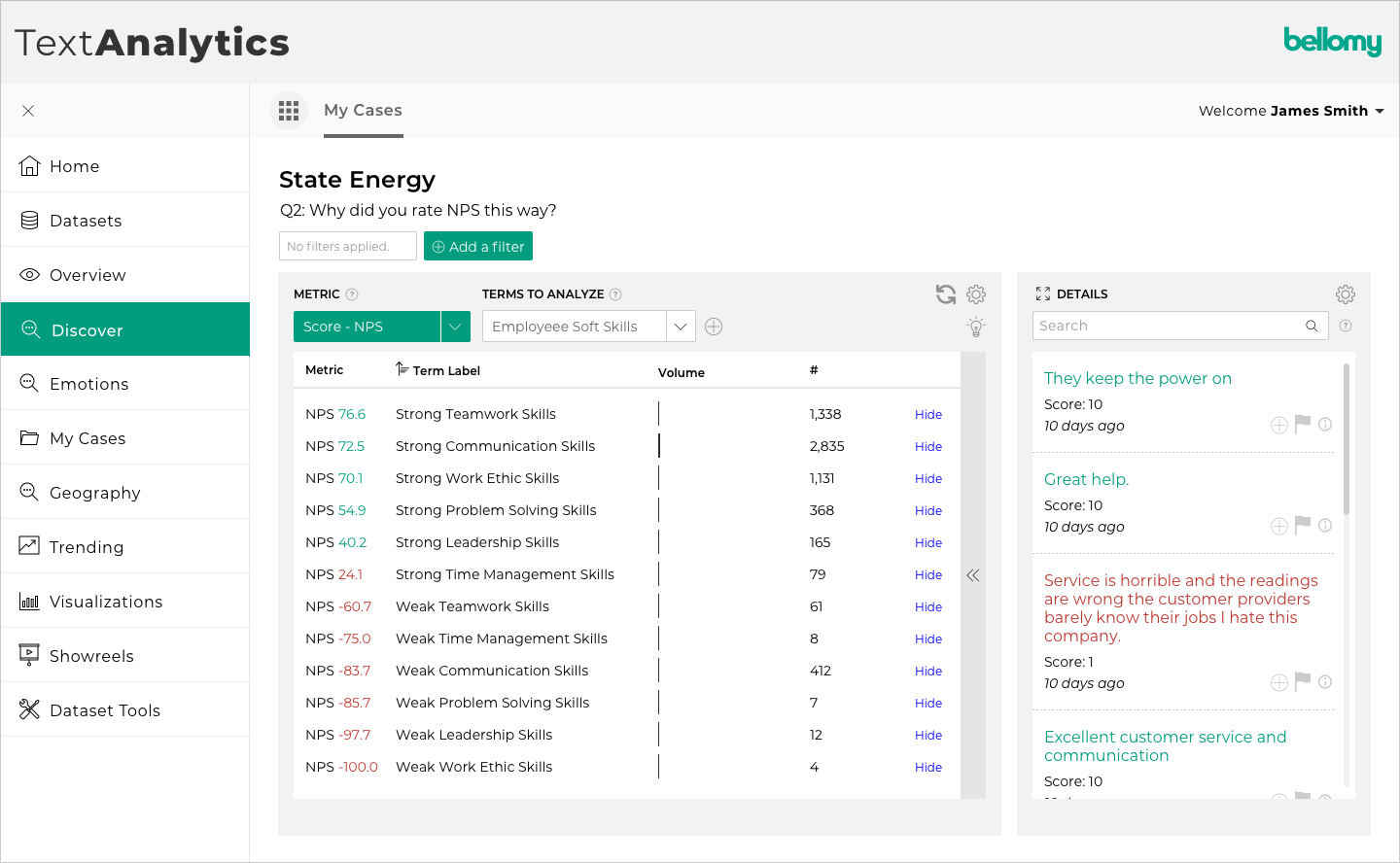Viewport: 1400px width, 863px height.
Task: Click the Details search field
Action: (x=1169, y=326)
